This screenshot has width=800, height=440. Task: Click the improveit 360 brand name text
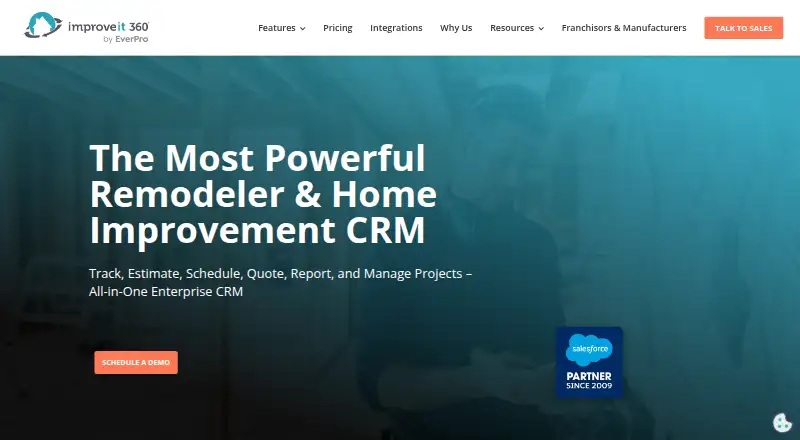[x=109, y=26]
